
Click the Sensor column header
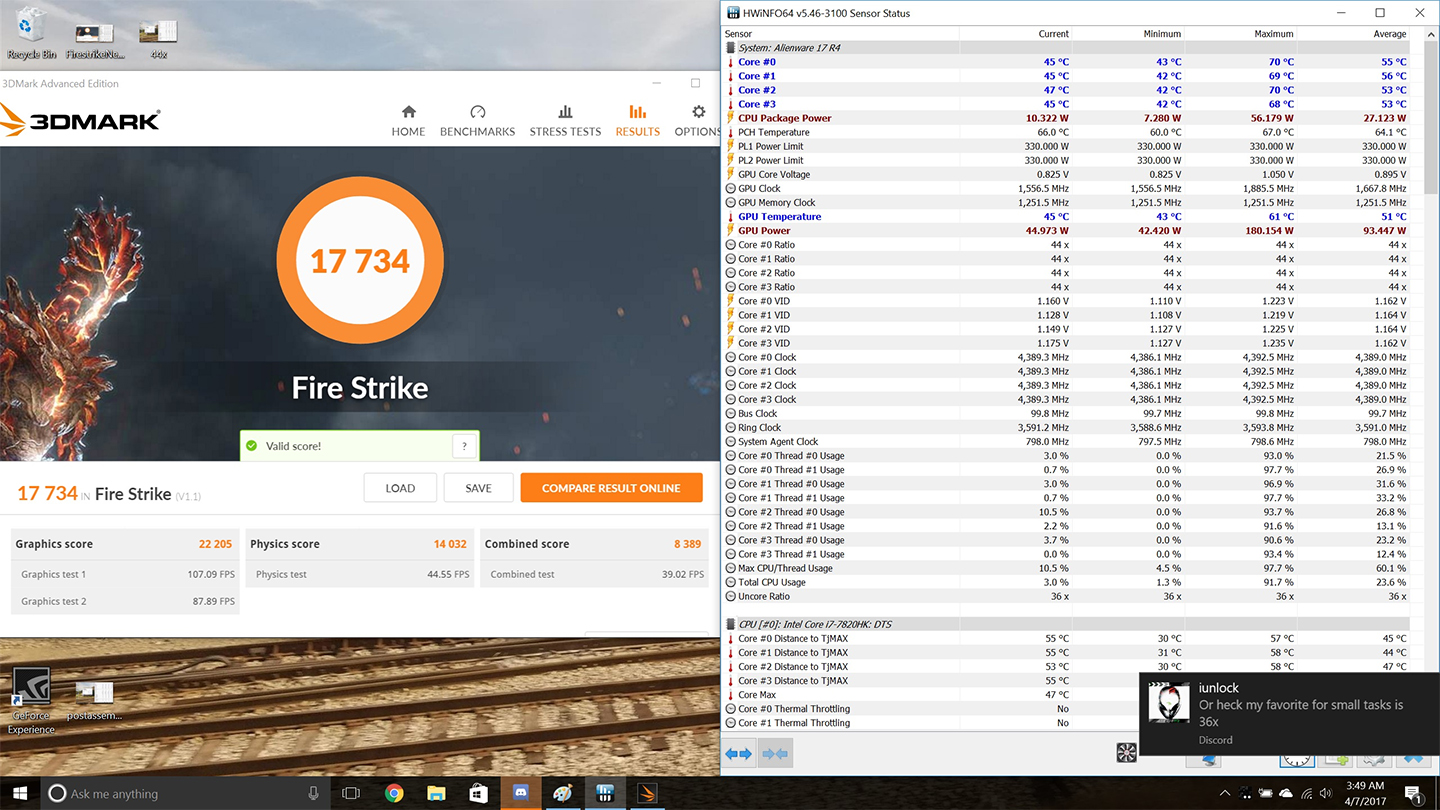pos(840,34)
